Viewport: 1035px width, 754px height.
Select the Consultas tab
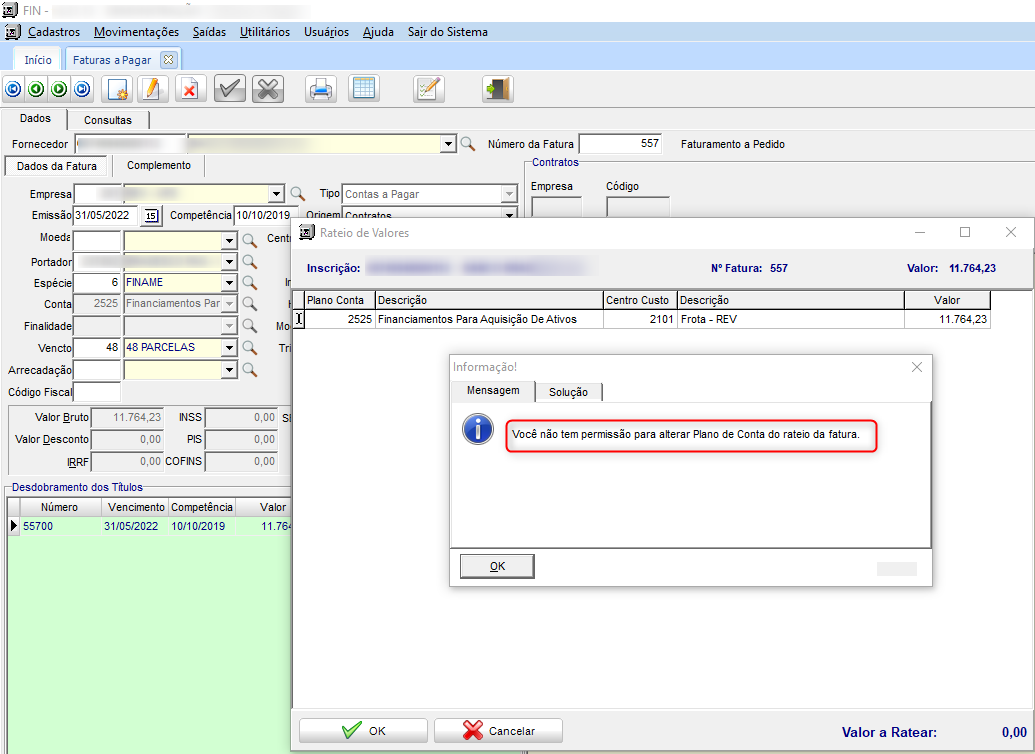[x=107, y=120]
